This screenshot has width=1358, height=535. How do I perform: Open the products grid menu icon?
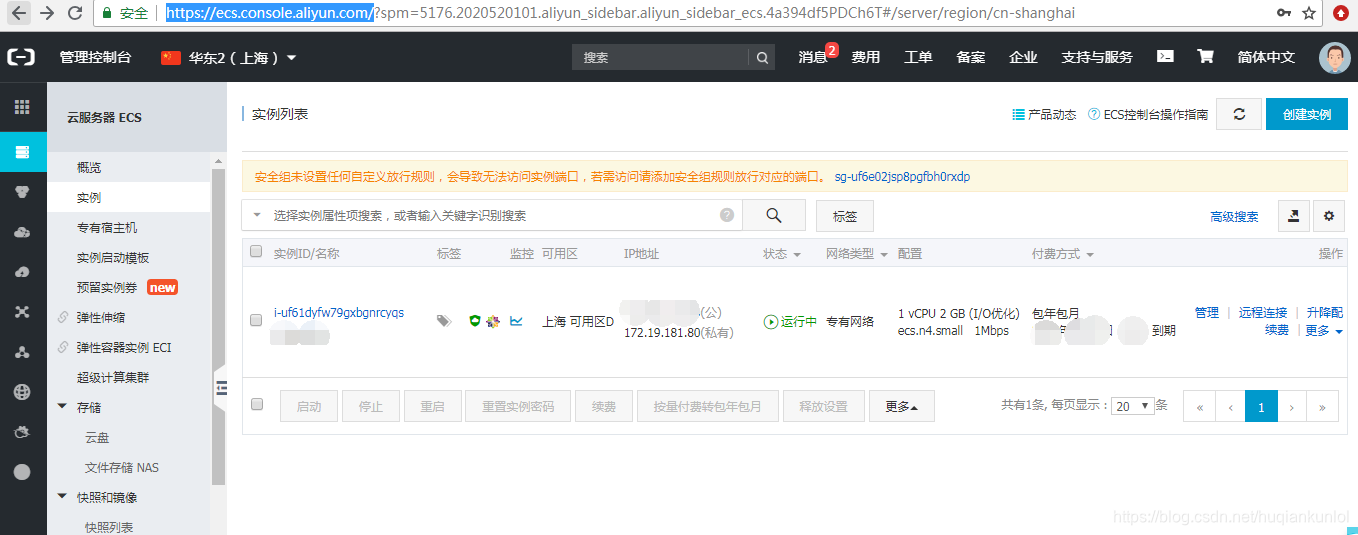22,107
